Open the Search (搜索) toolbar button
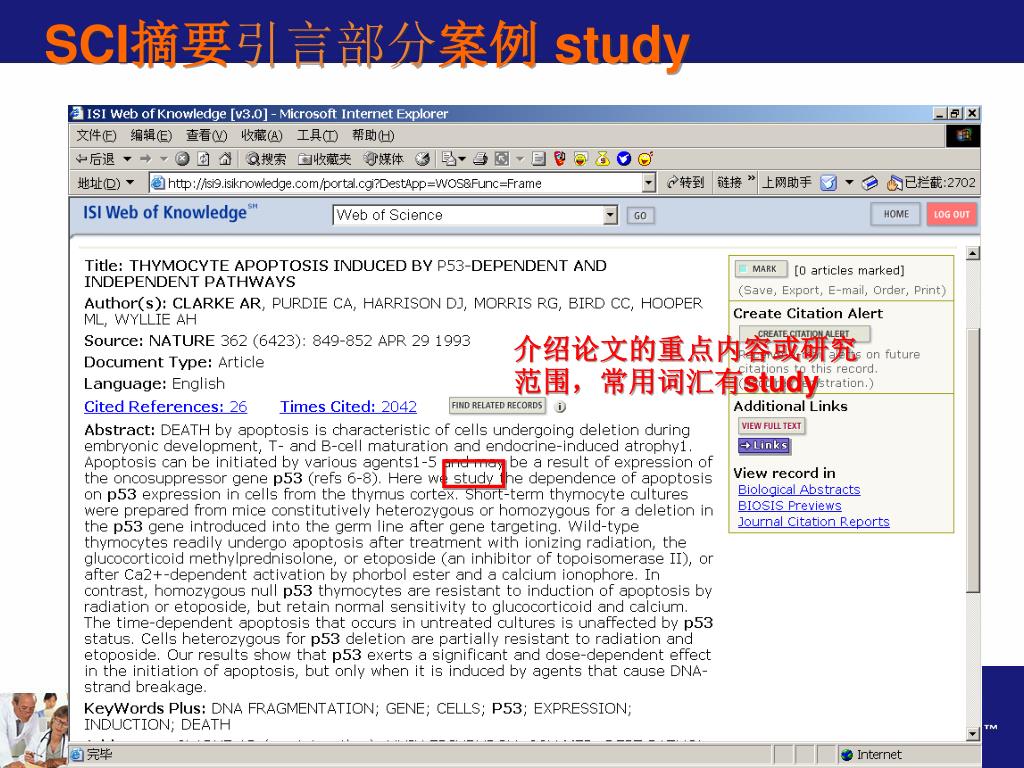 266,159
